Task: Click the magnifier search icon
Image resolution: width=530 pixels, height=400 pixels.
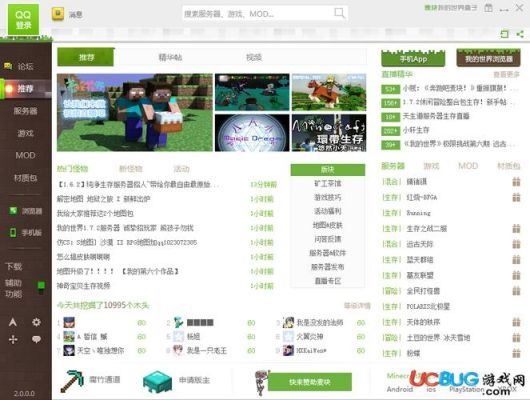Action: tap(339, 13)
